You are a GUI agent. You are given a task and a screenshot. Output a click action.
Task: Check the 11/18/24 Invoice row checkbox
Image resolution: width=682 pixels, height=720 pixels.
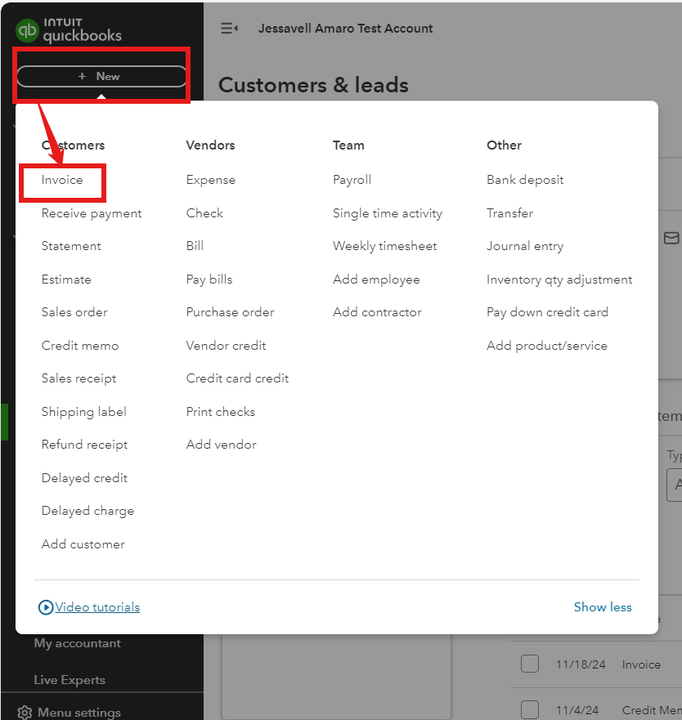(530, 664)
